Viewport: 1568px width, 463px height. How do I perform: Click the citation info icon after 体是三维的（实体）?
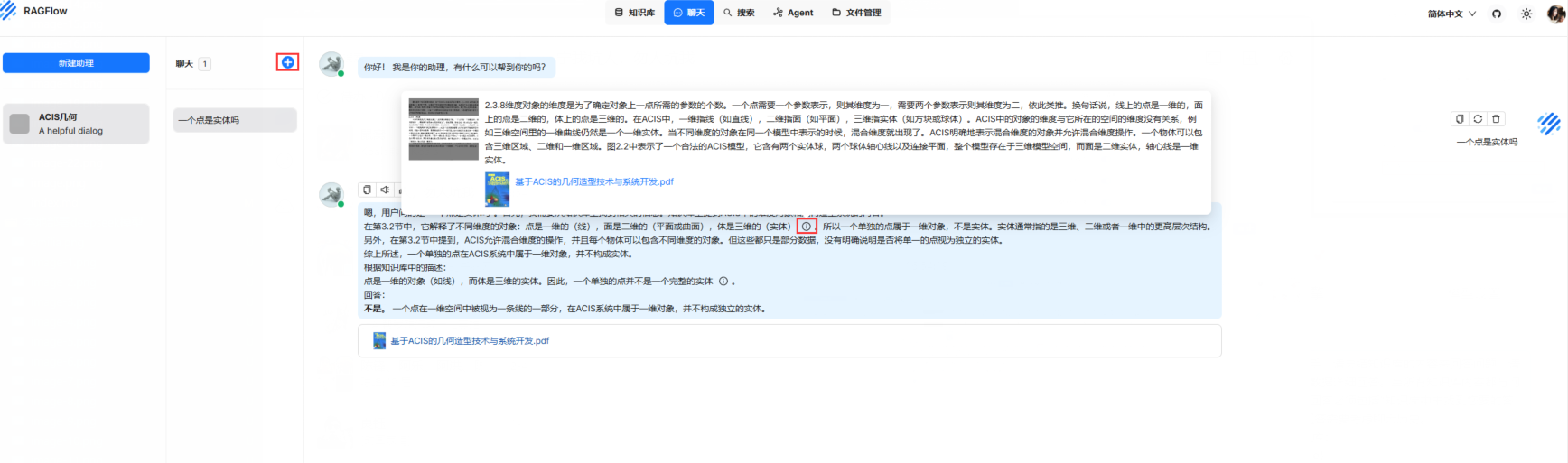click(807, 227)
